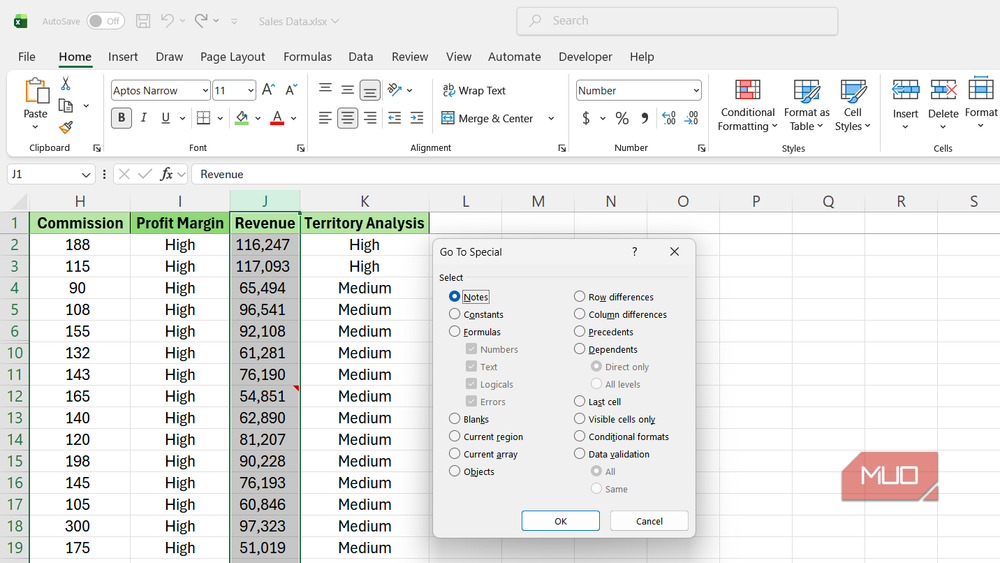Click Increase Decimal icon
Viewport: 1000px width, 563px height.
[668, 119]
